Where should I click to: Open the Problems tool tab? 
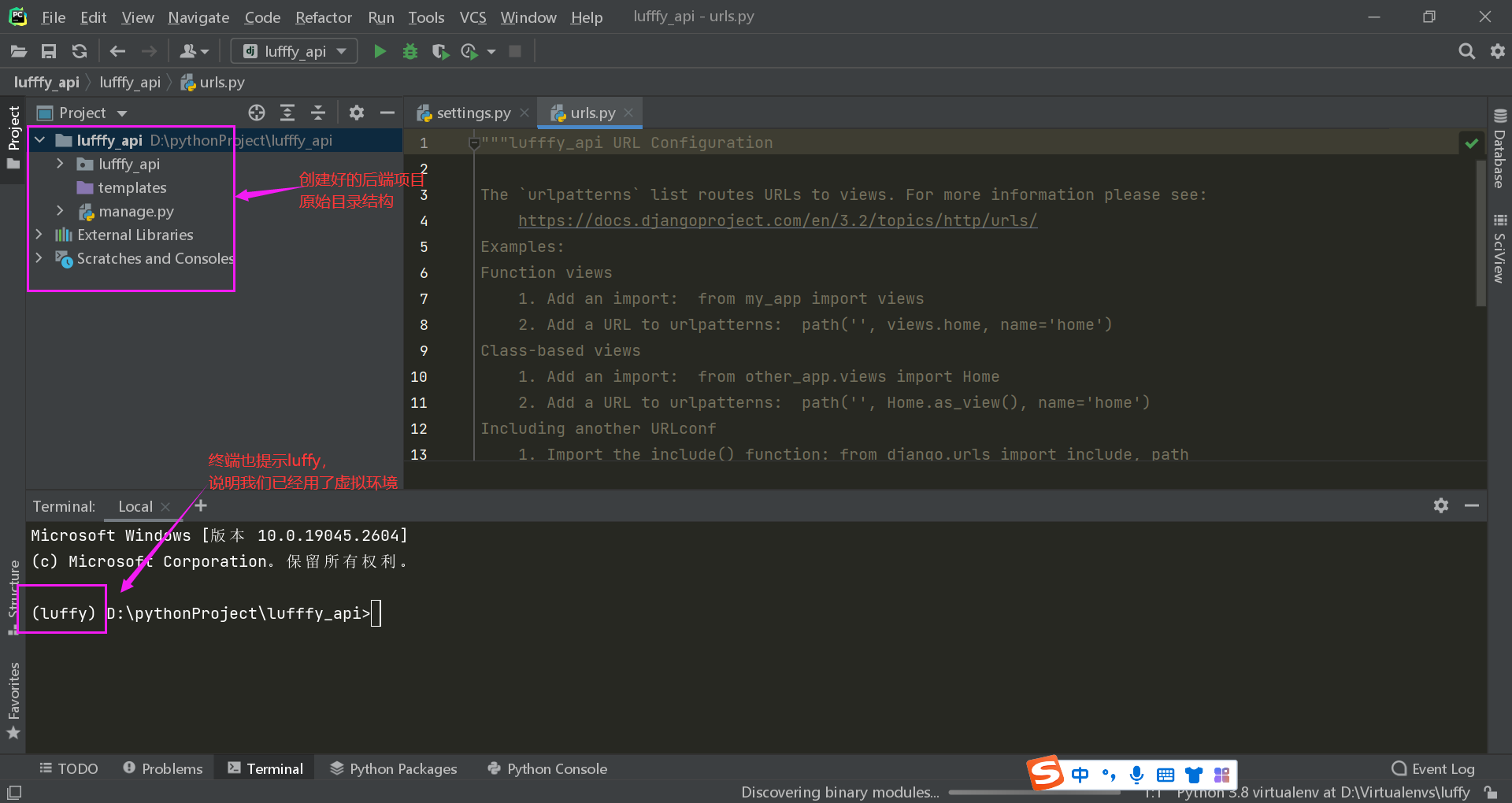163,768
